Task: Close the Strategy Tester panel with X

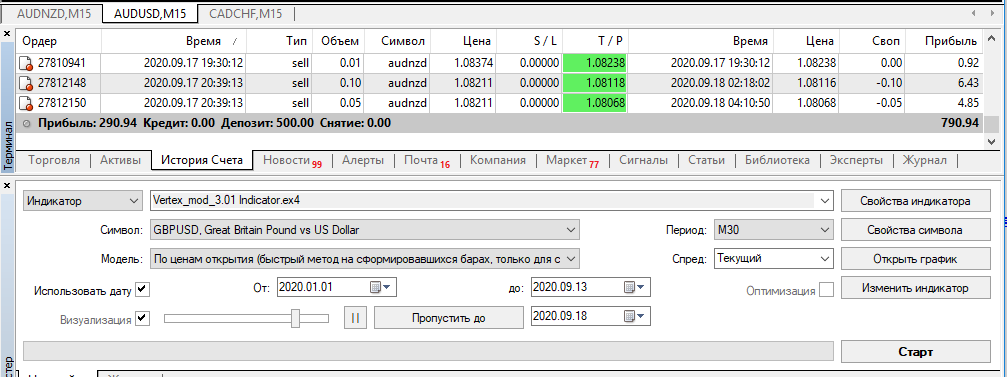Action: pyautogui.click(x=7, y=185)
